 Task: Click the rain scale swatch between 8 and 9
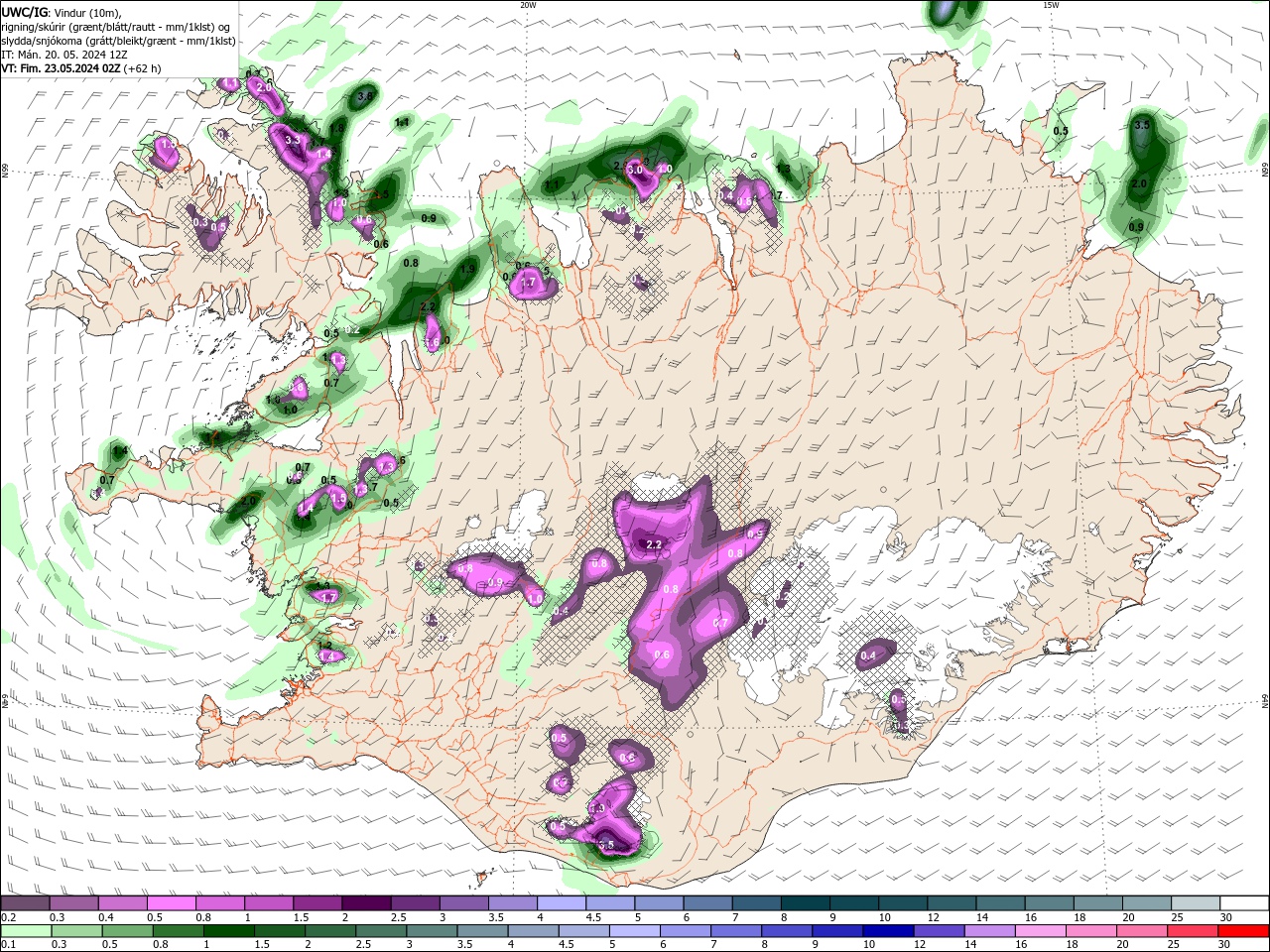788,931
